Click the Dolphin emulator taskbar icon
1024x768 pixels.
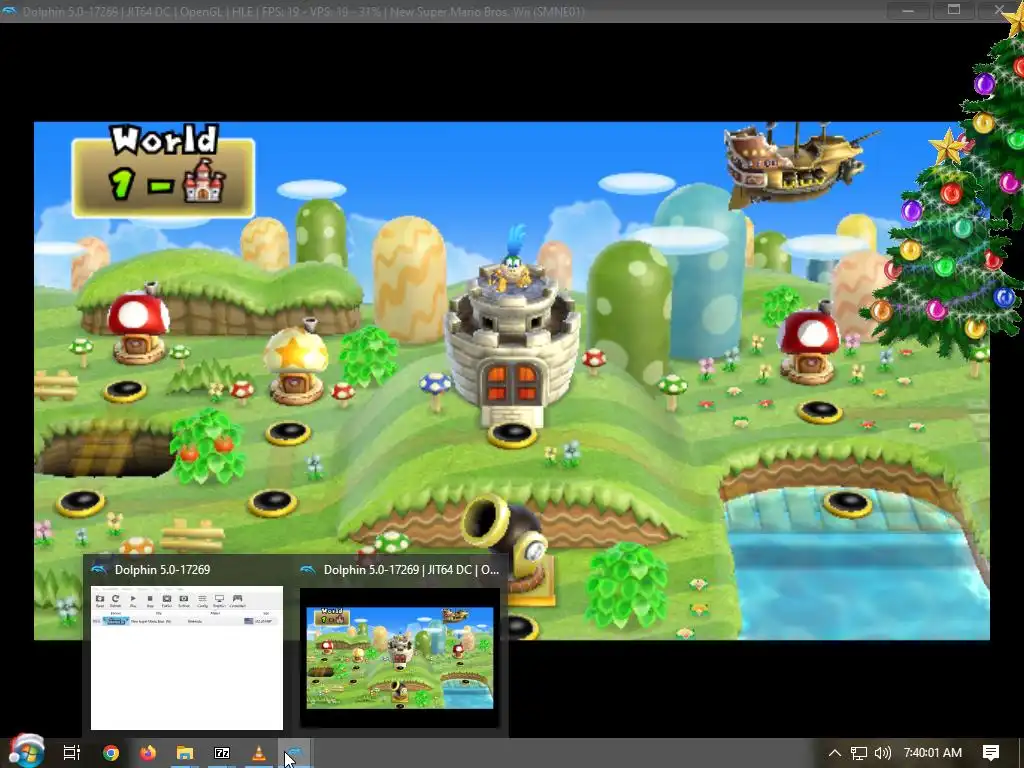coord(295,753)
